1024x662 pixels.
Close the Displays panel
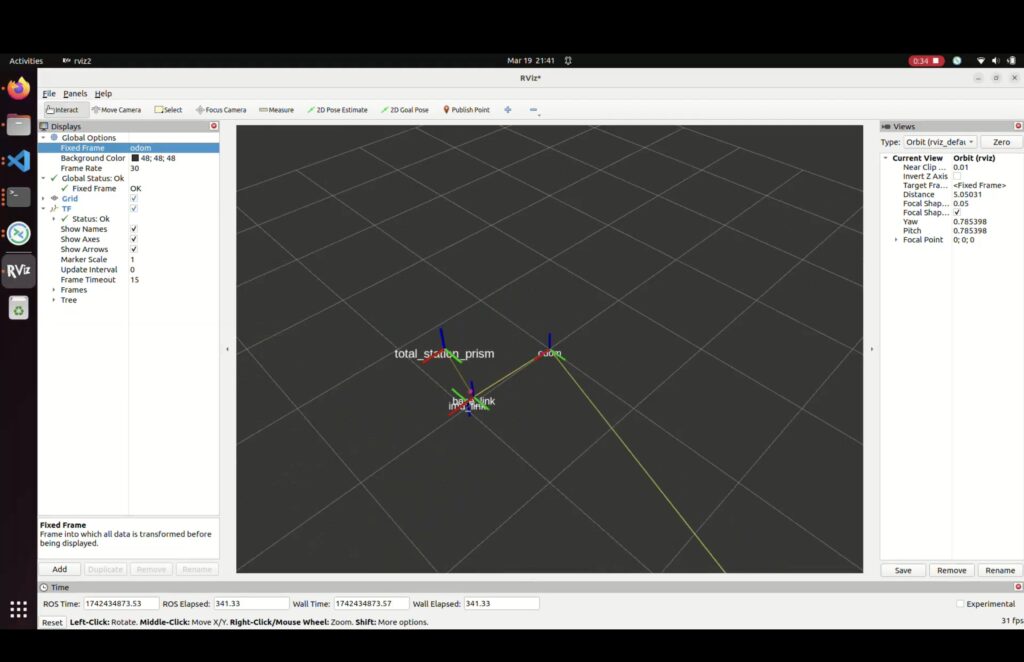coord(214,126)
